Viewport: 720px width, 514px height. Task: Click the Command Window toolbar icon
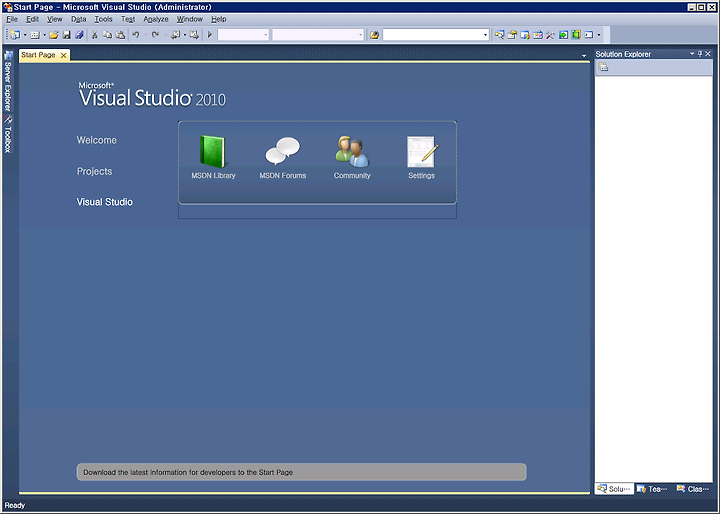(x=589, y=35)
